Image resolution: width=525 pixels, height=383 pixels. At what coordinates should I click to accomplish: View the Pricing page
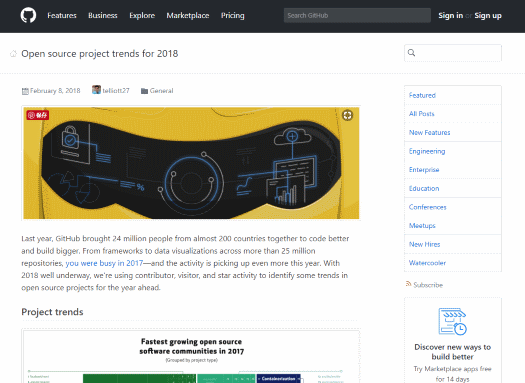click(233, 15)
